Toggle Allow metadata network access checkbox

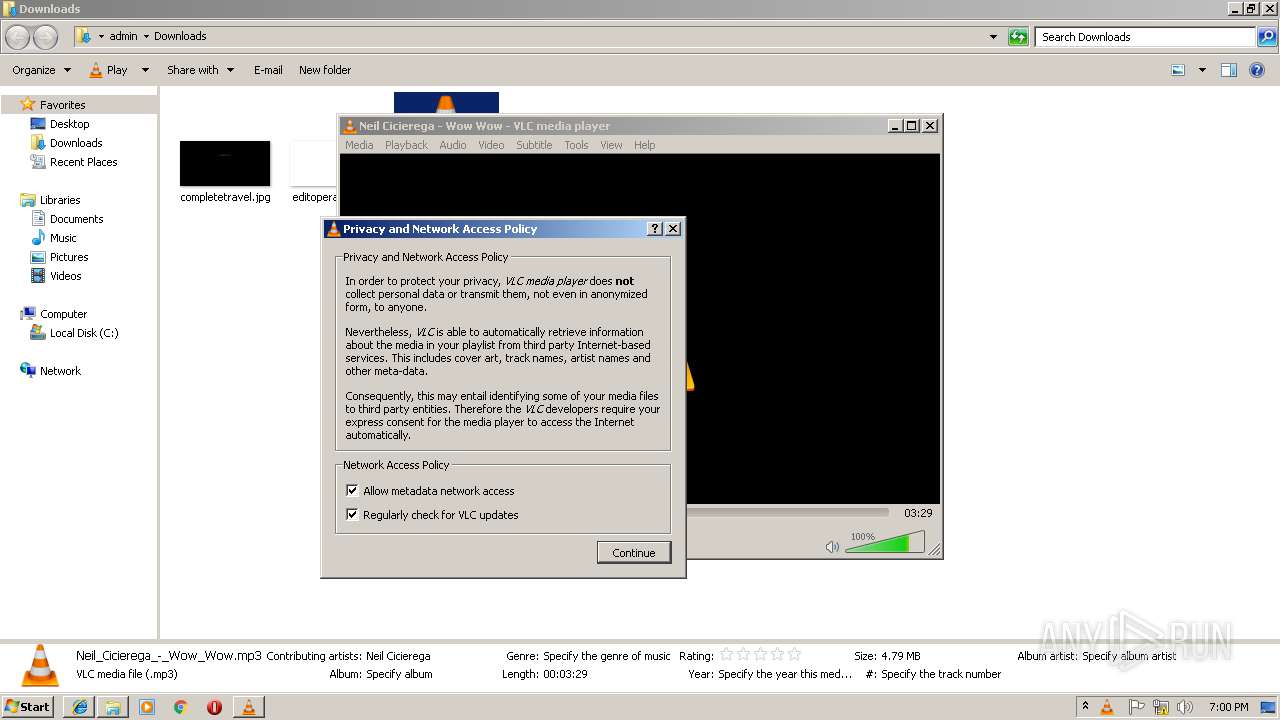352,490
